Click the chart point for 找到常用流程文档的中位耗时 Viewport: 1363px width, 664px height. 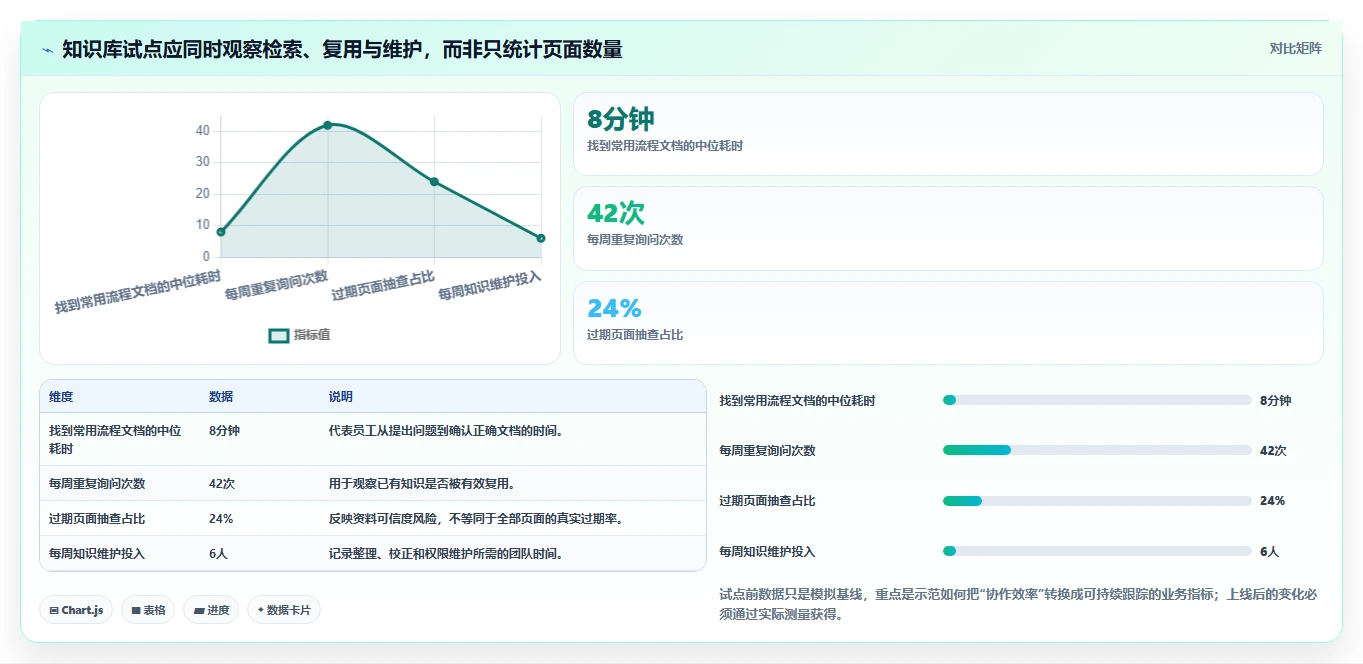click(x=221, y=232)
